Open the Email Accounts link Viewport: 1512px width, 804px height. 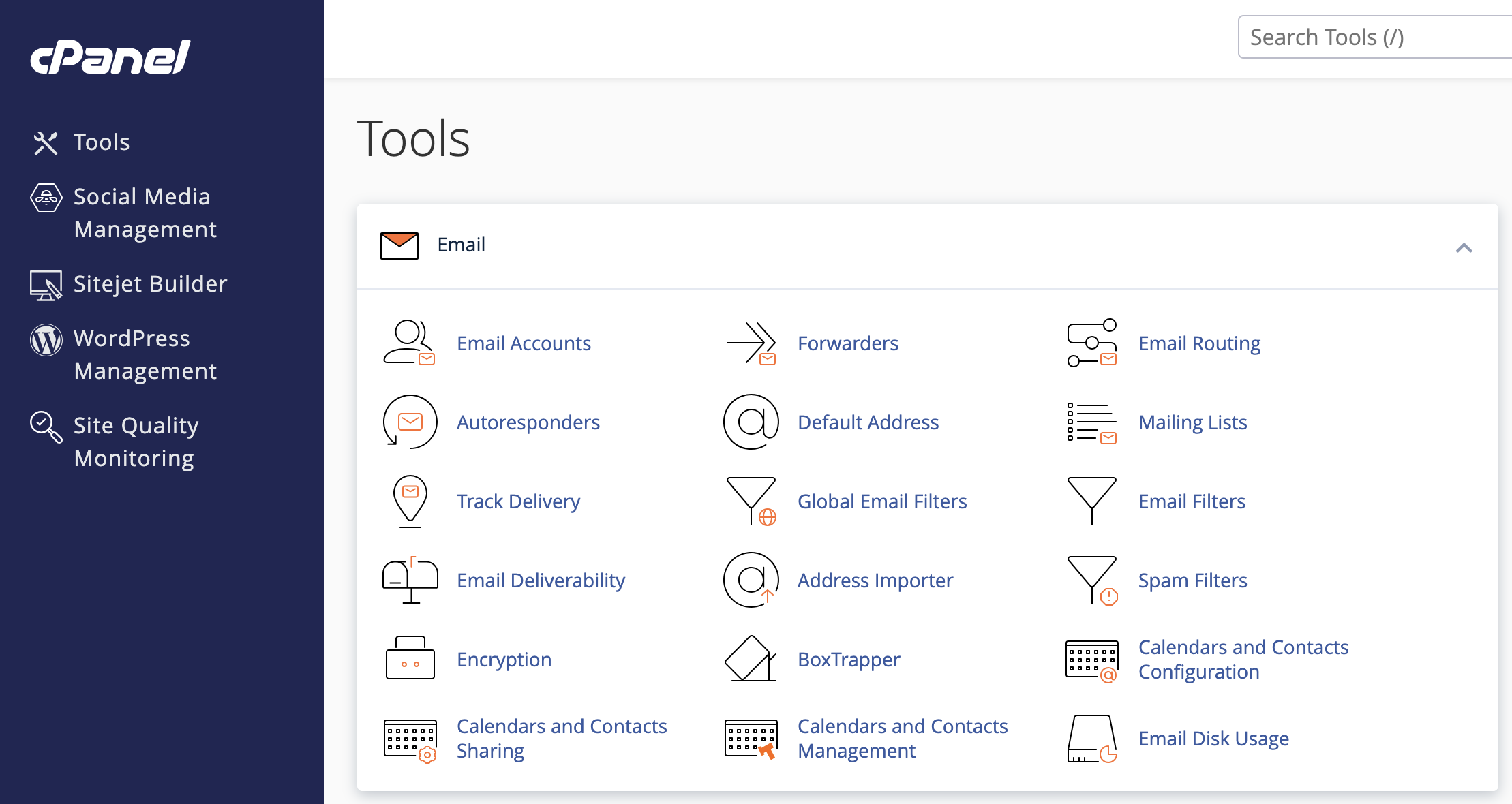click(524, 343)
